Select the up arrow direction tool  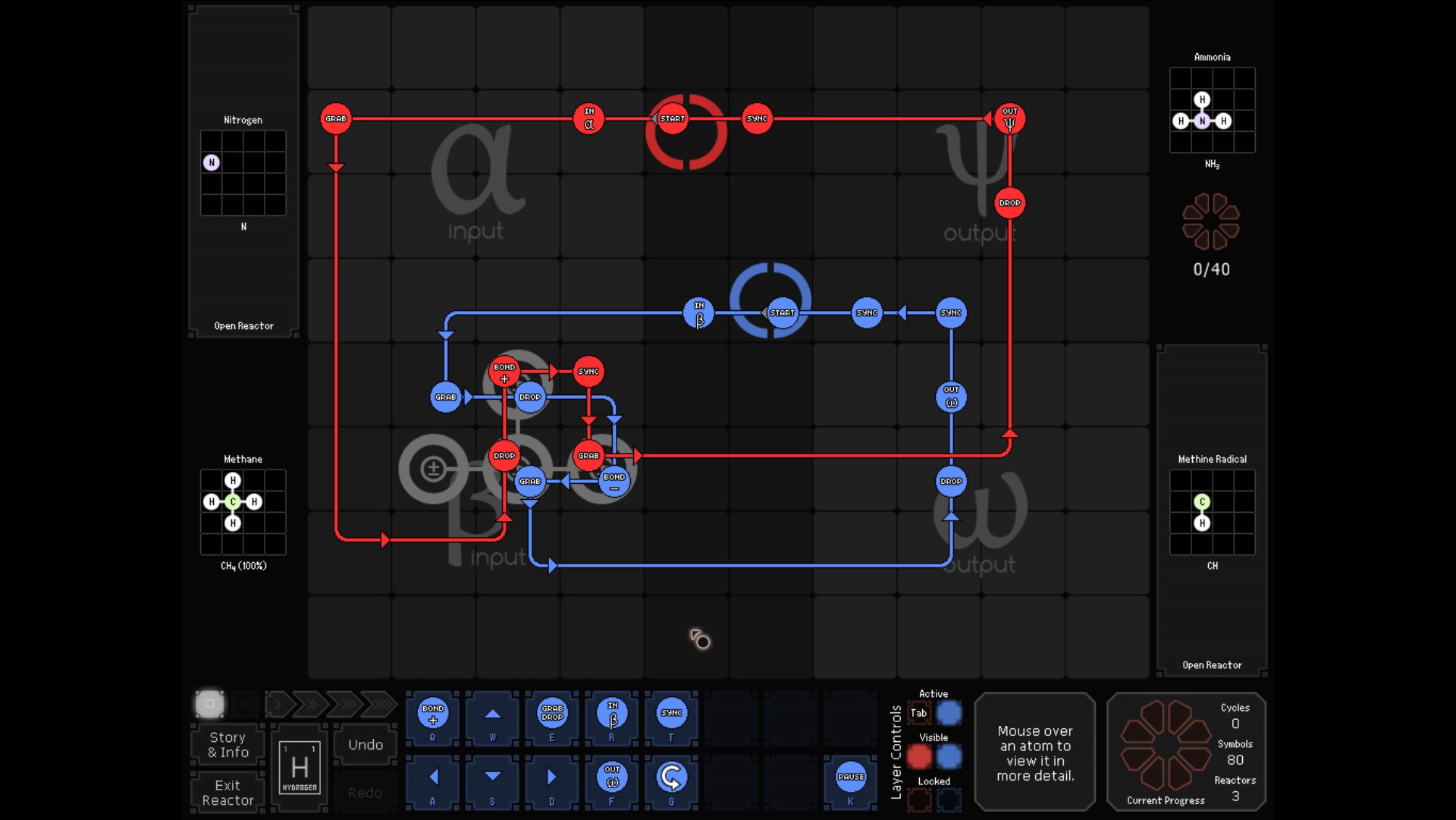(493, 714)
